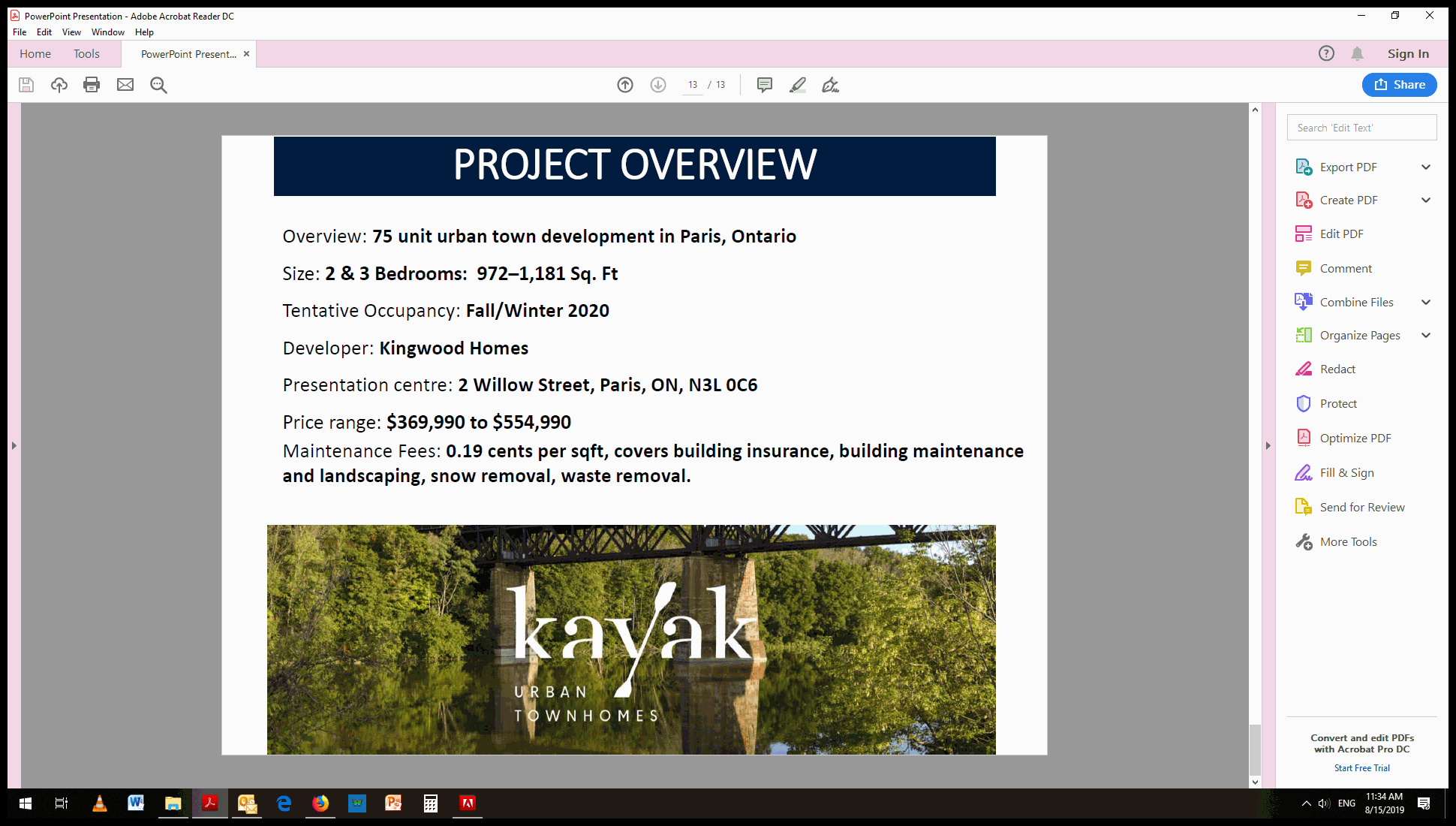Click the Search 'Edit Text' field
Screen dimensions: 1456x826
pyautogui.click(x=1361, y=128)
